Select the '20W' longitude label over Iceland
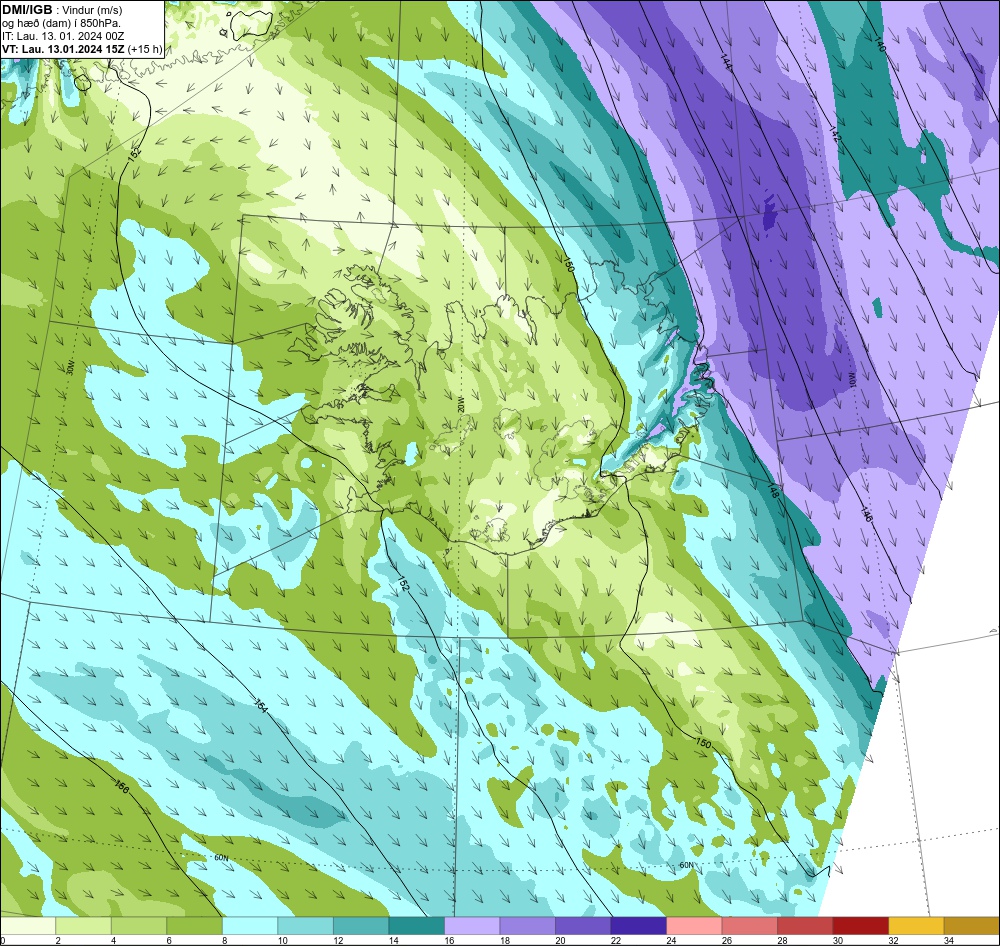 click(459, 404)
